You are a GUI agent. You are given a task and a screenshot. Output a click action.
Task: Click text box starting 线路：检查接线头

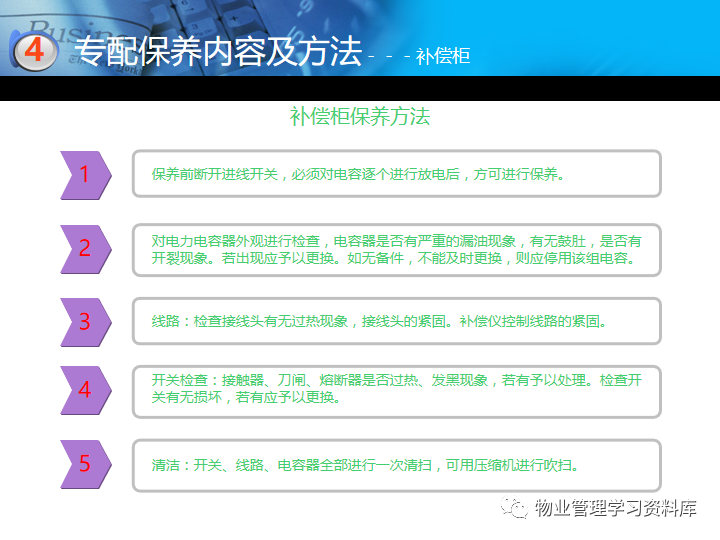point(397,321)
